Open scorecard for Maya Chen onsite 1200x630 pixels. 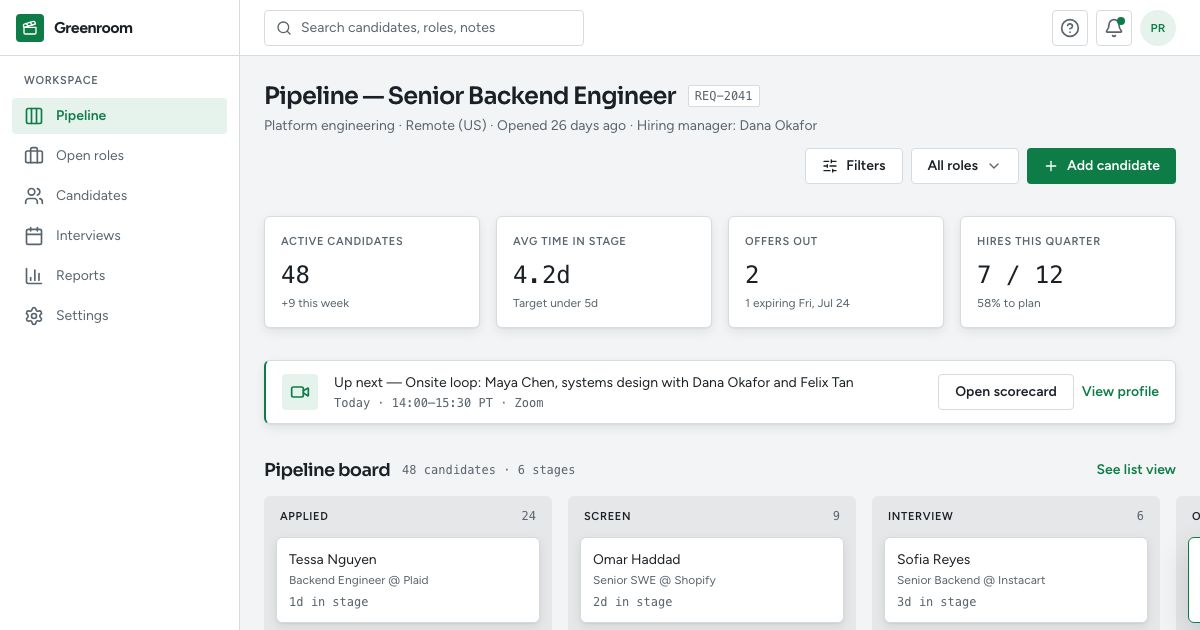(x=1005, y=392)
